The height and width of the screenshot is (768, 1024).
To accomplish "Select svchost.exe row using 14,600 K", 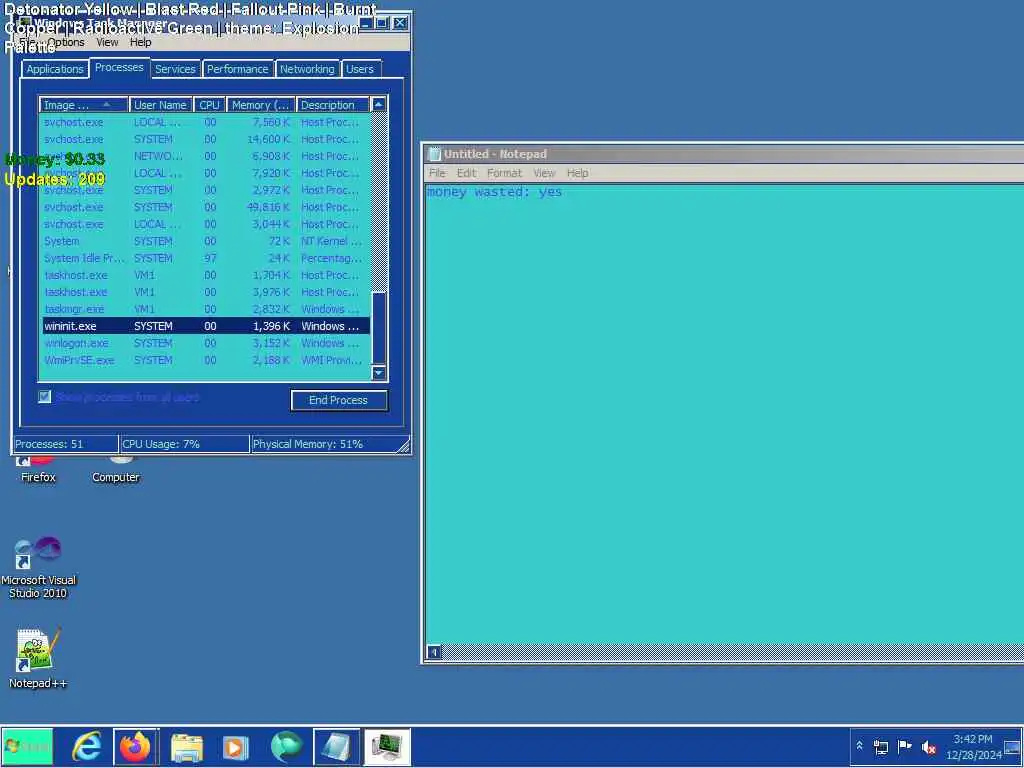I will click(205, 139).
